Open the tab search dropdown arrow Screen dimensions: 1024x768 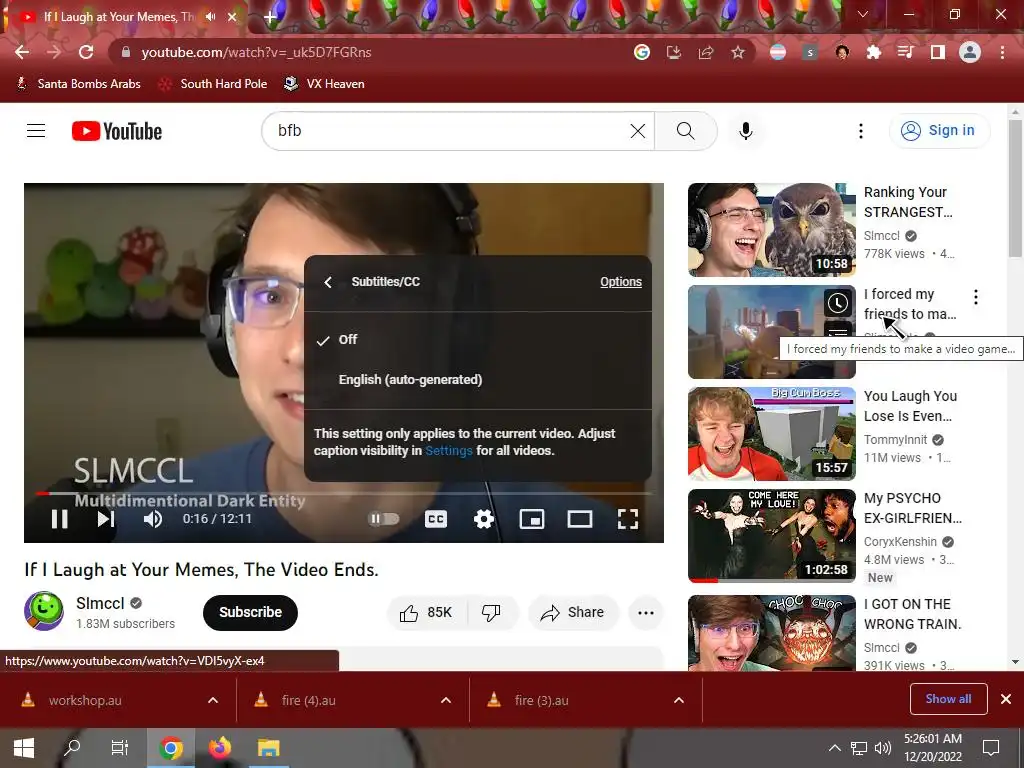pos(863,14)
